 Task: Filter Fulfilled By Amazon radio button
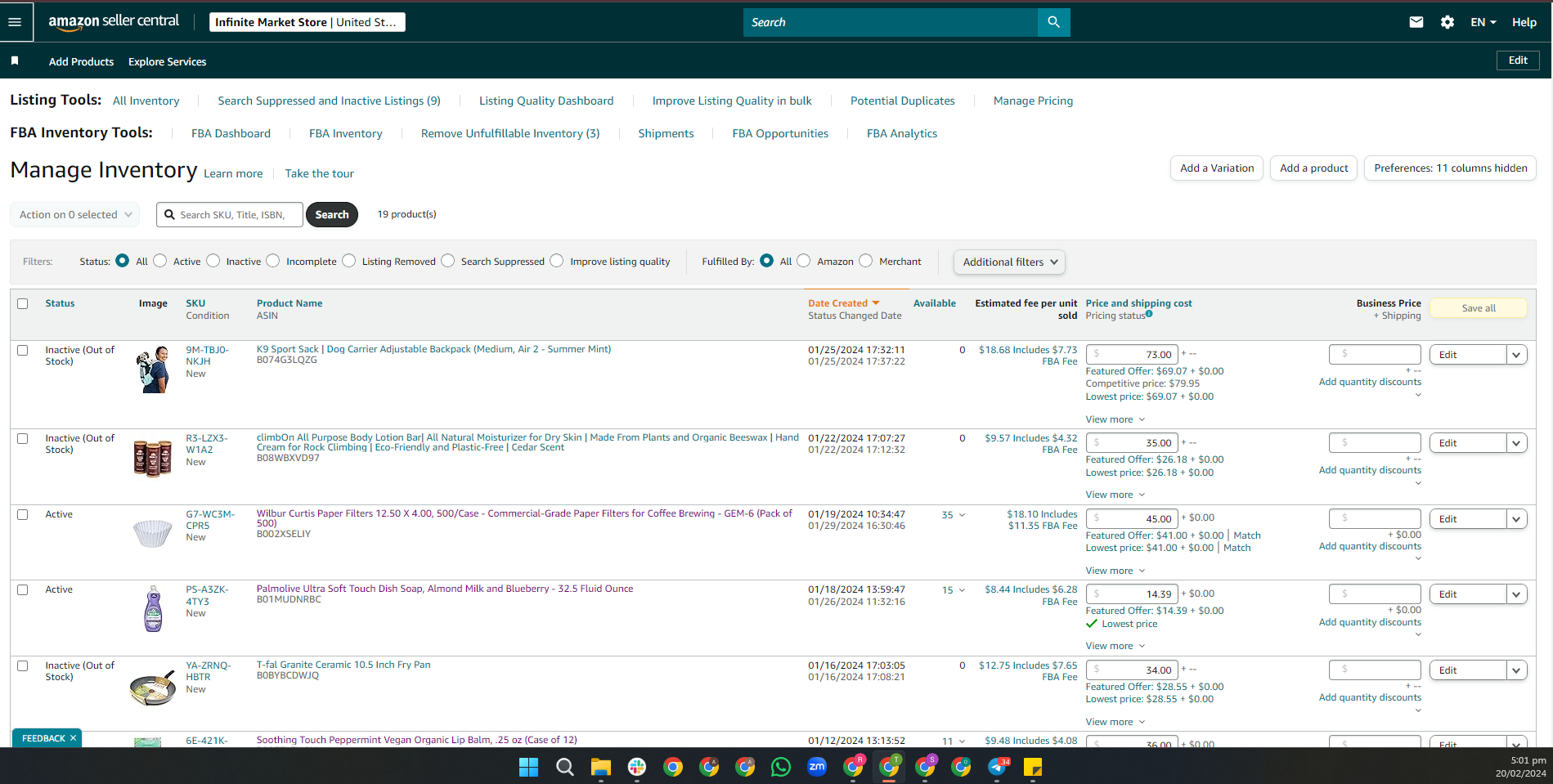coord(804,261)
